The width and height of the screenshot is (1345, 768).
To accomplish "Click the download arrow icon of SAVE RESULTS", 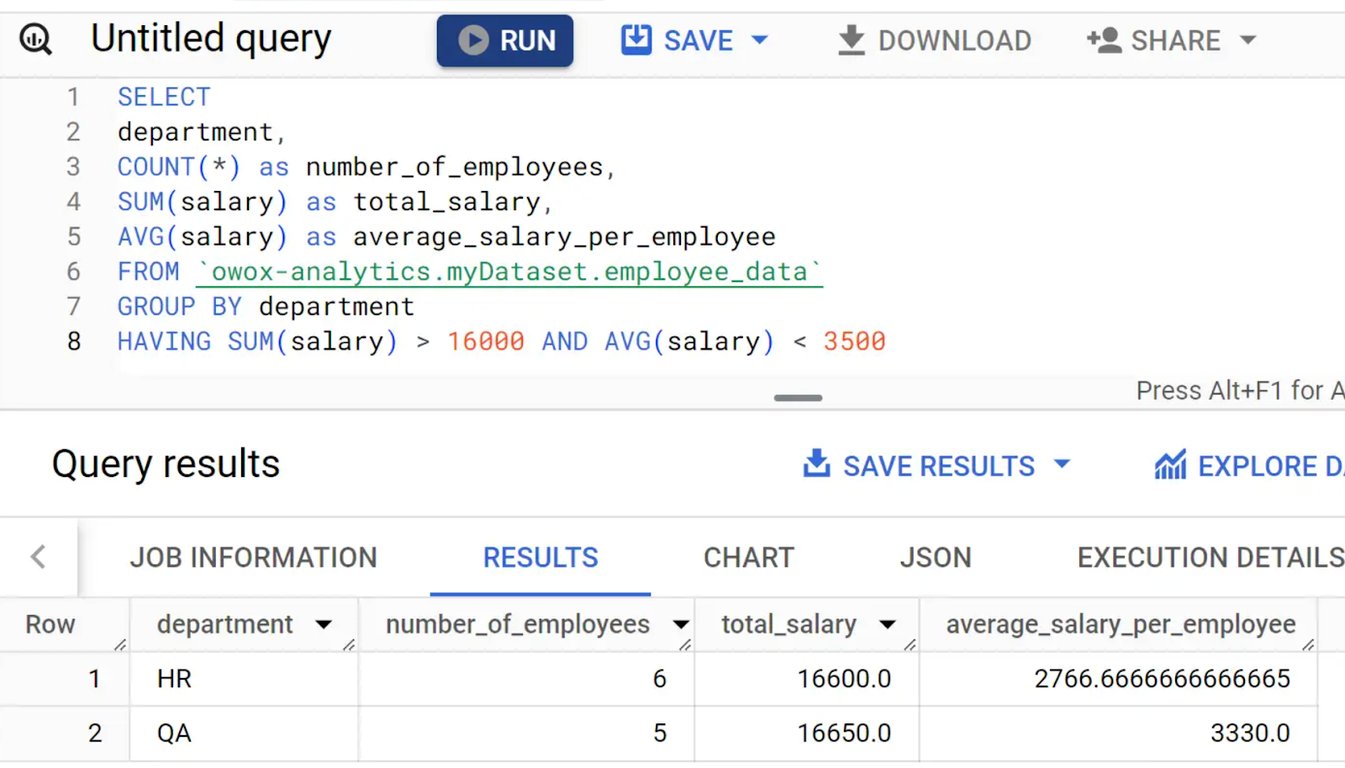I will tap(817, 465).
